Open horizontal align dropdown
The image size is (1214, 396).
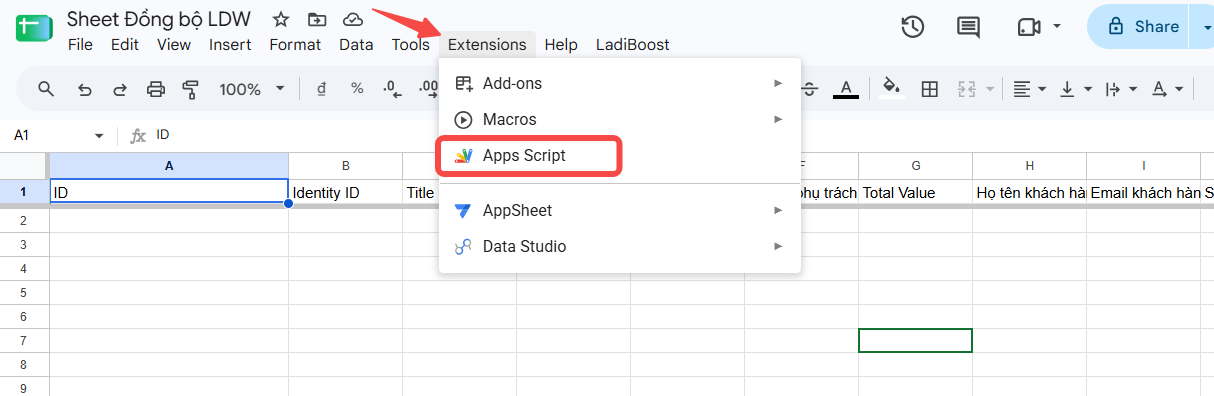point(1029,89)
